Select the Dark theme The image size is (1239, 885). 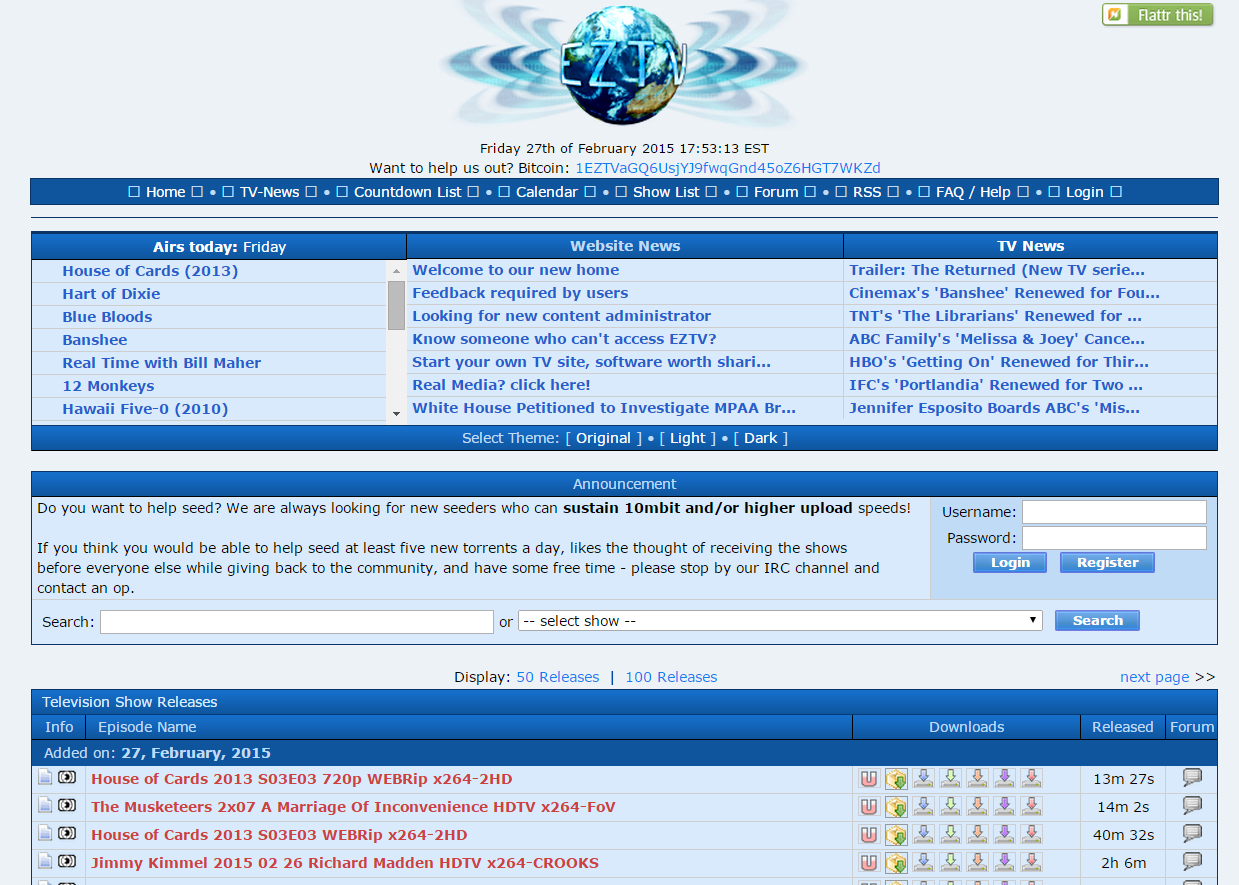coord(760,438)
